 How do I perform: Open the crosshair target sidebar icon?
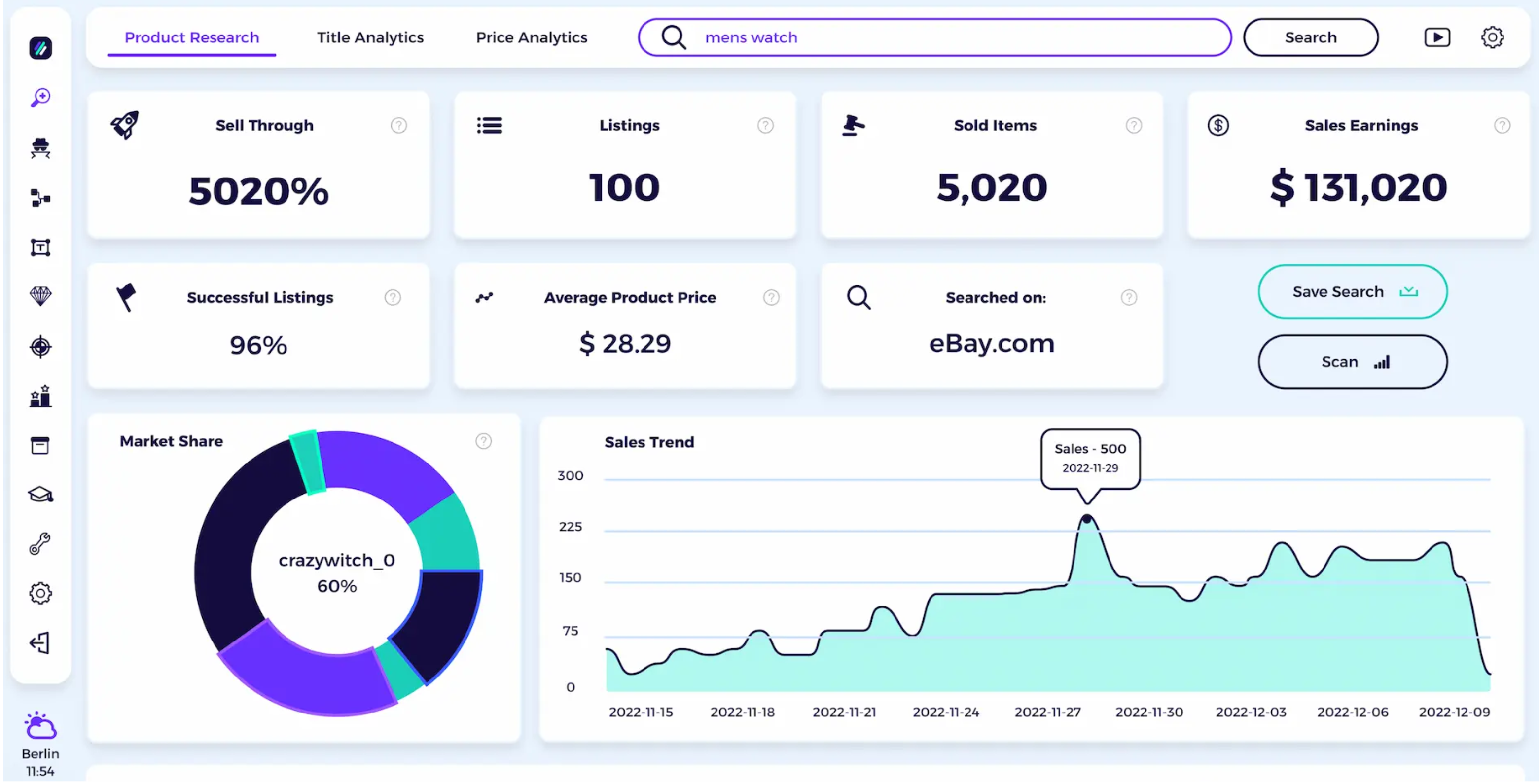(40, 347)
